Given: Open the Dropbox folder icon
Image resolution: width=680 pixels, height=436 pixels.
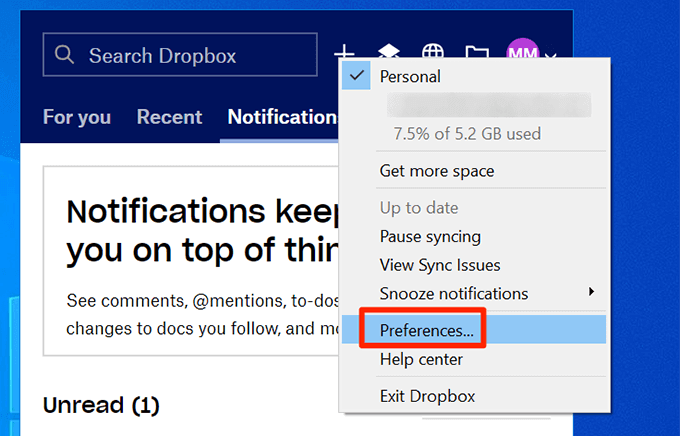Looking at the screenshot, I should [x=477, y=53].
